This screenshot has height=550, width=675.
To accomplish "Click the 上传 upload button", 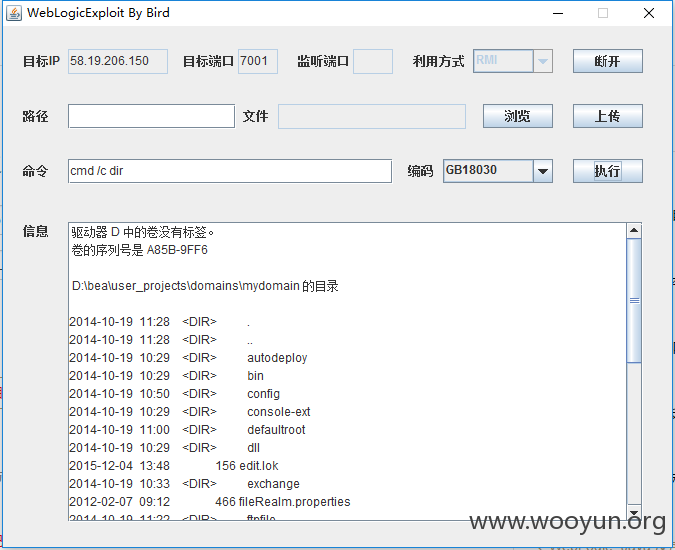I will pos(607,116).
